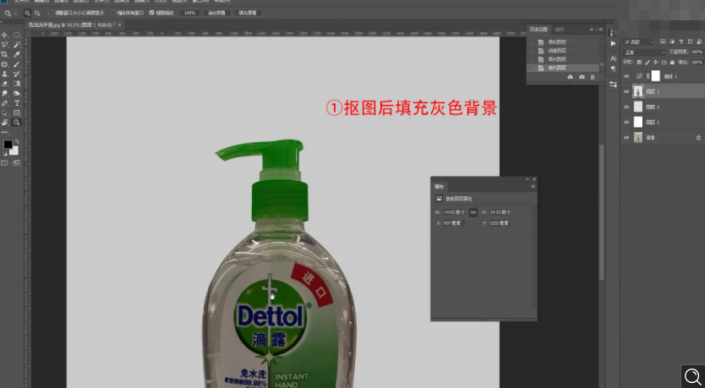Open the layer filter type dropdown
This screenshot has width=705, height=388.
[638, 42]
